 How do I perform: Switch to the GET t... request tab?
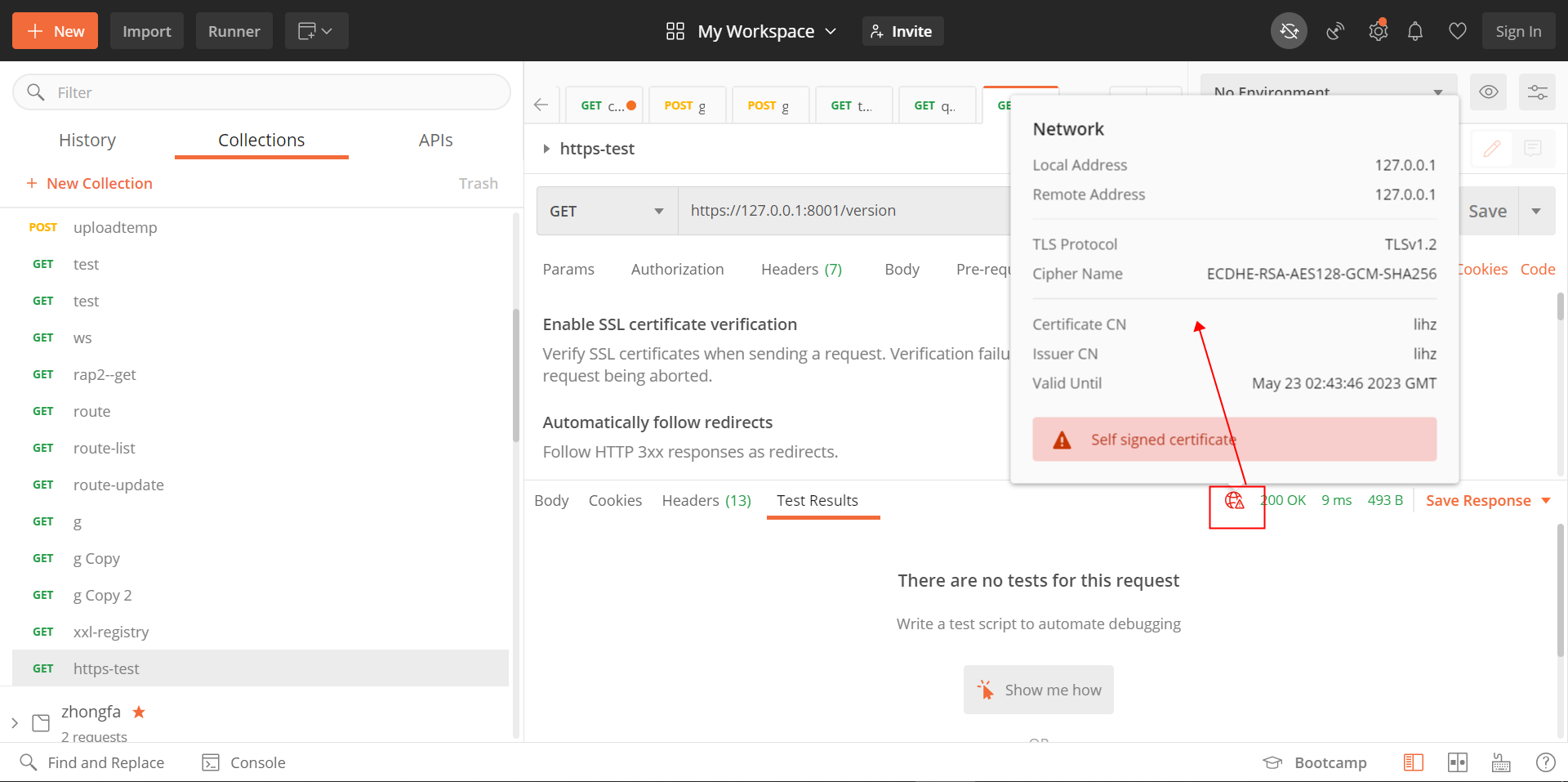point(854,105)
